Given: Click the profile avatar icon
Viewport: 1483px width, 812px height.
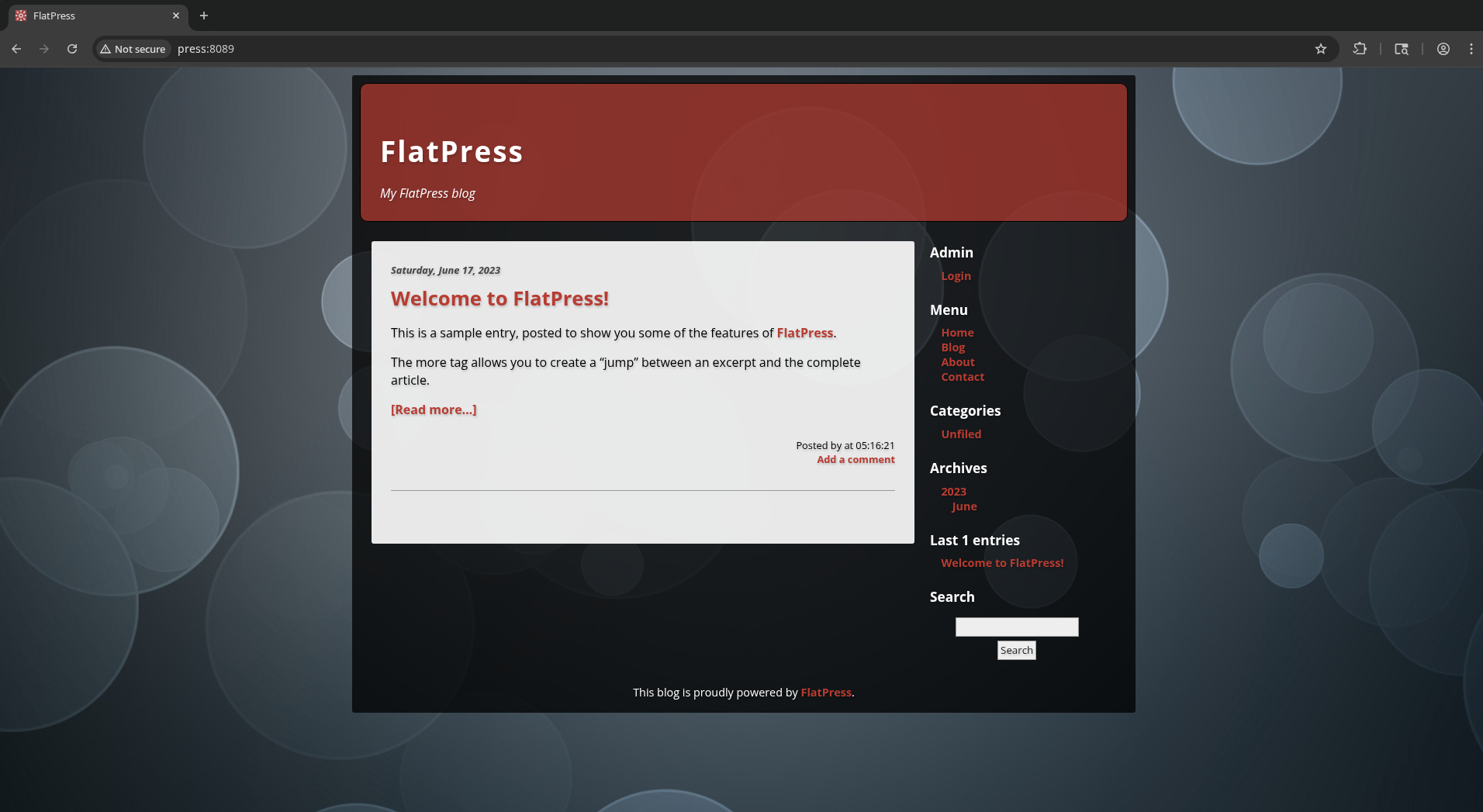Looking at the screenshot, I should pos(1443,49).
